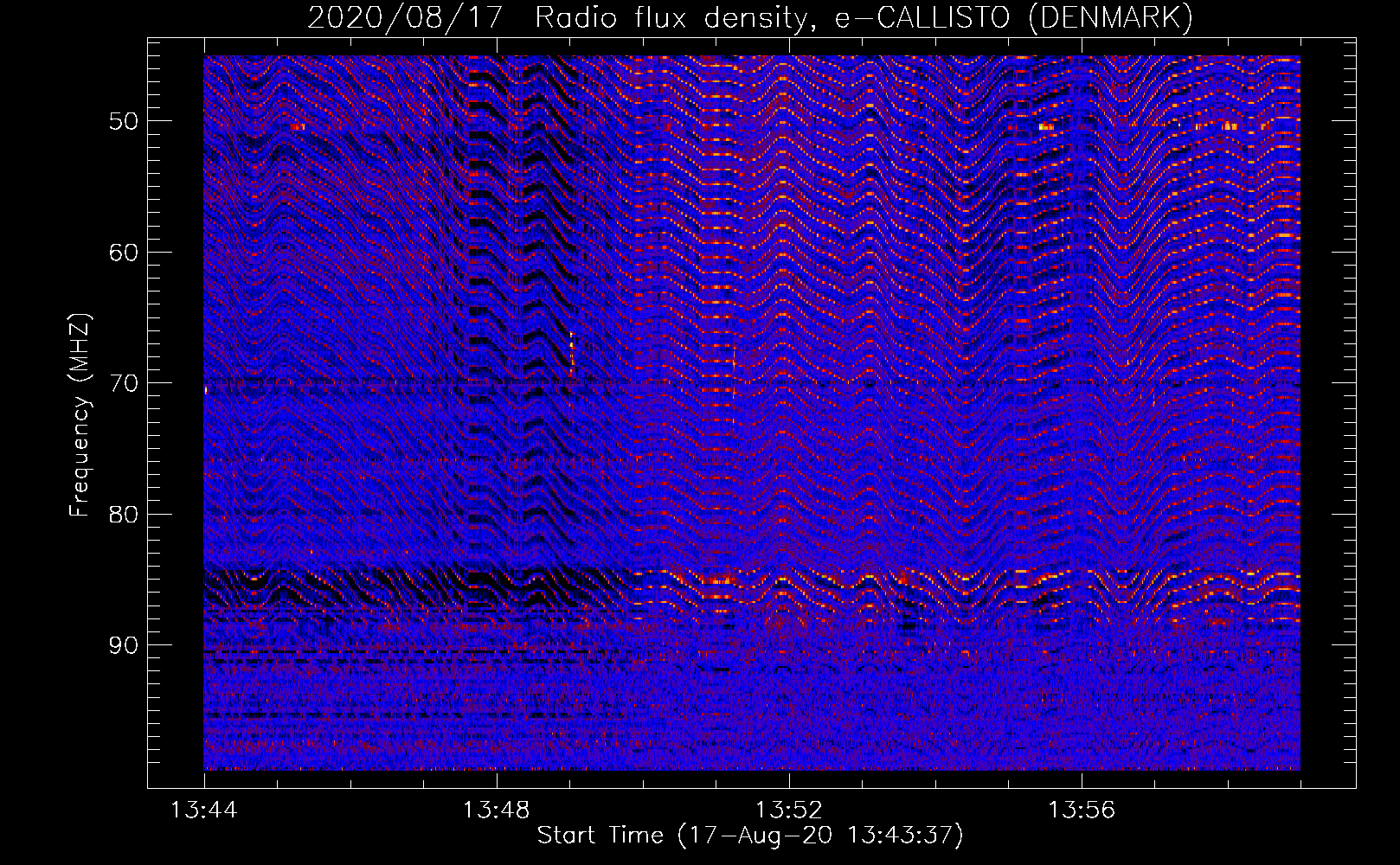Click the 90 frequency tick label

coord(123,646)
